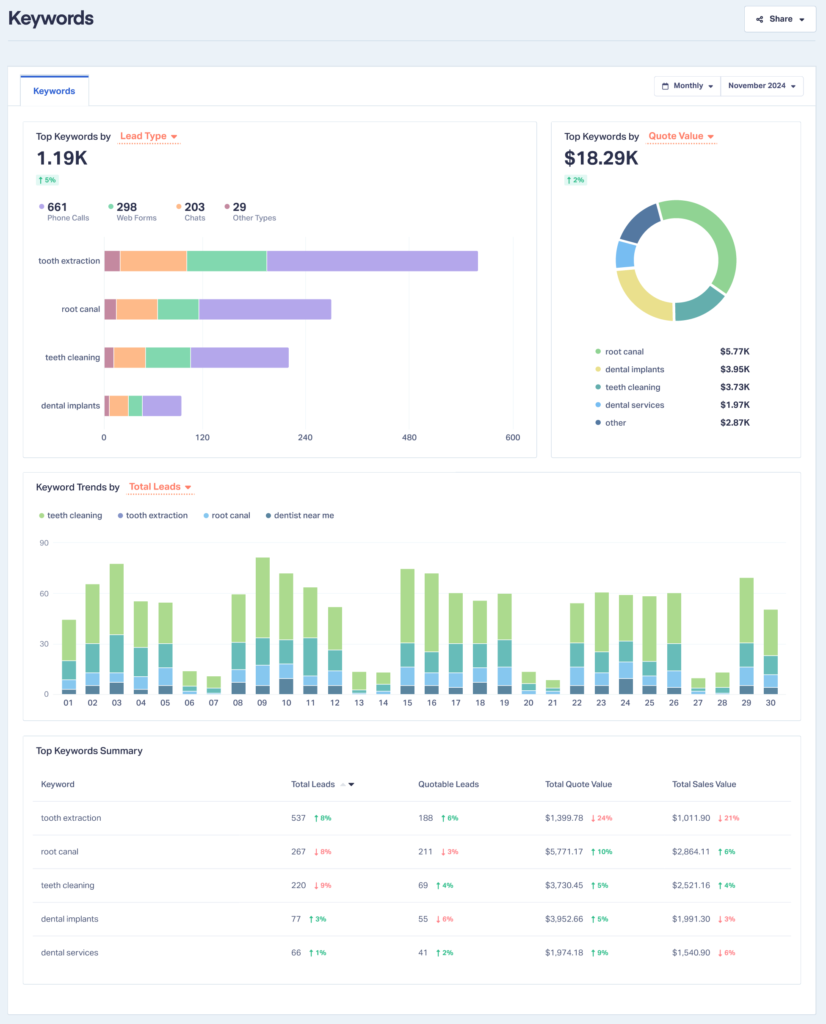Click the 537 total leads cell
Screen dimensions: 826x1024
coord(298,818)
